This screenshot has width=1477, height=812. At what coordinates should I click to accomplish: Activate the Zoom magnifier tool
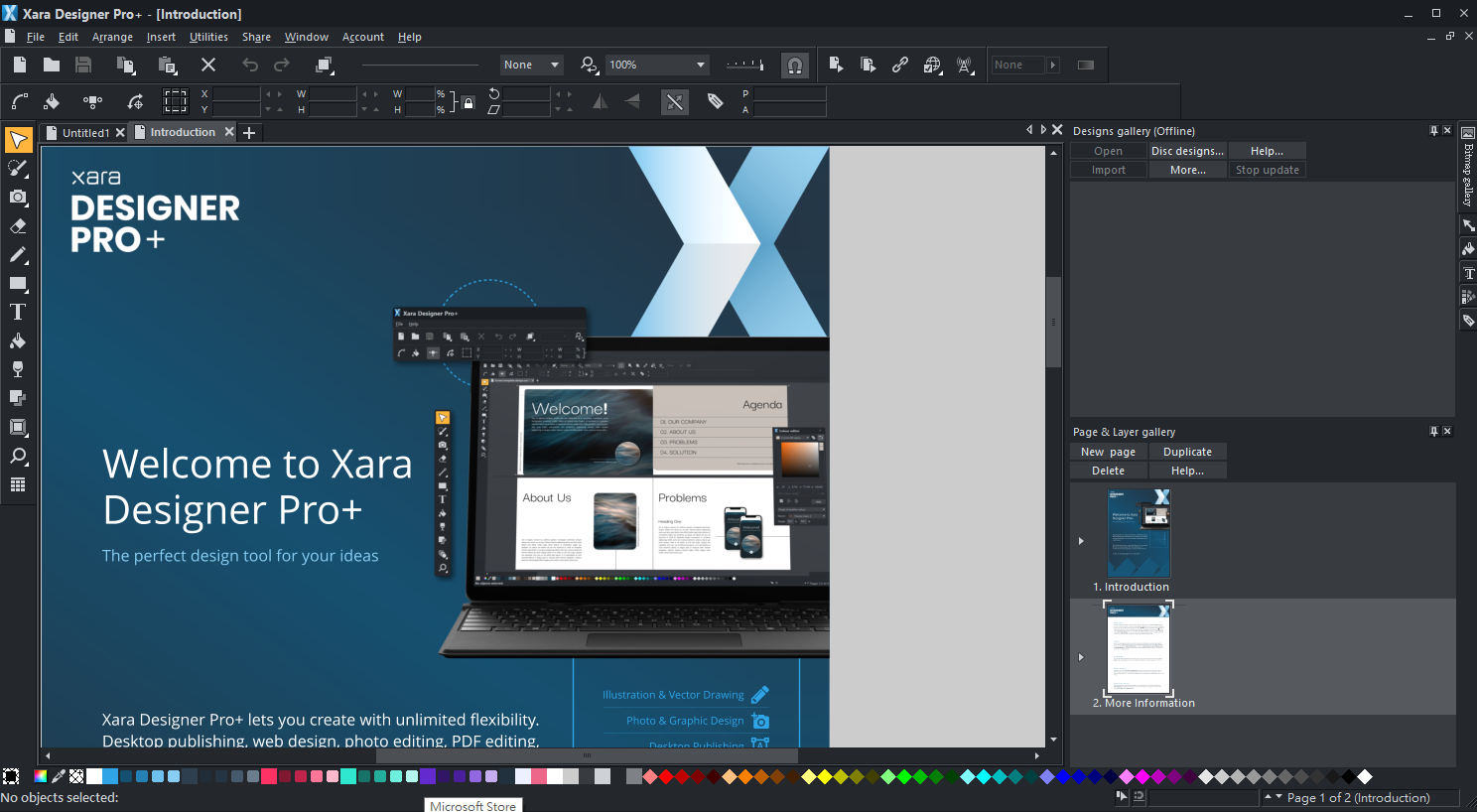coord(18,456)
